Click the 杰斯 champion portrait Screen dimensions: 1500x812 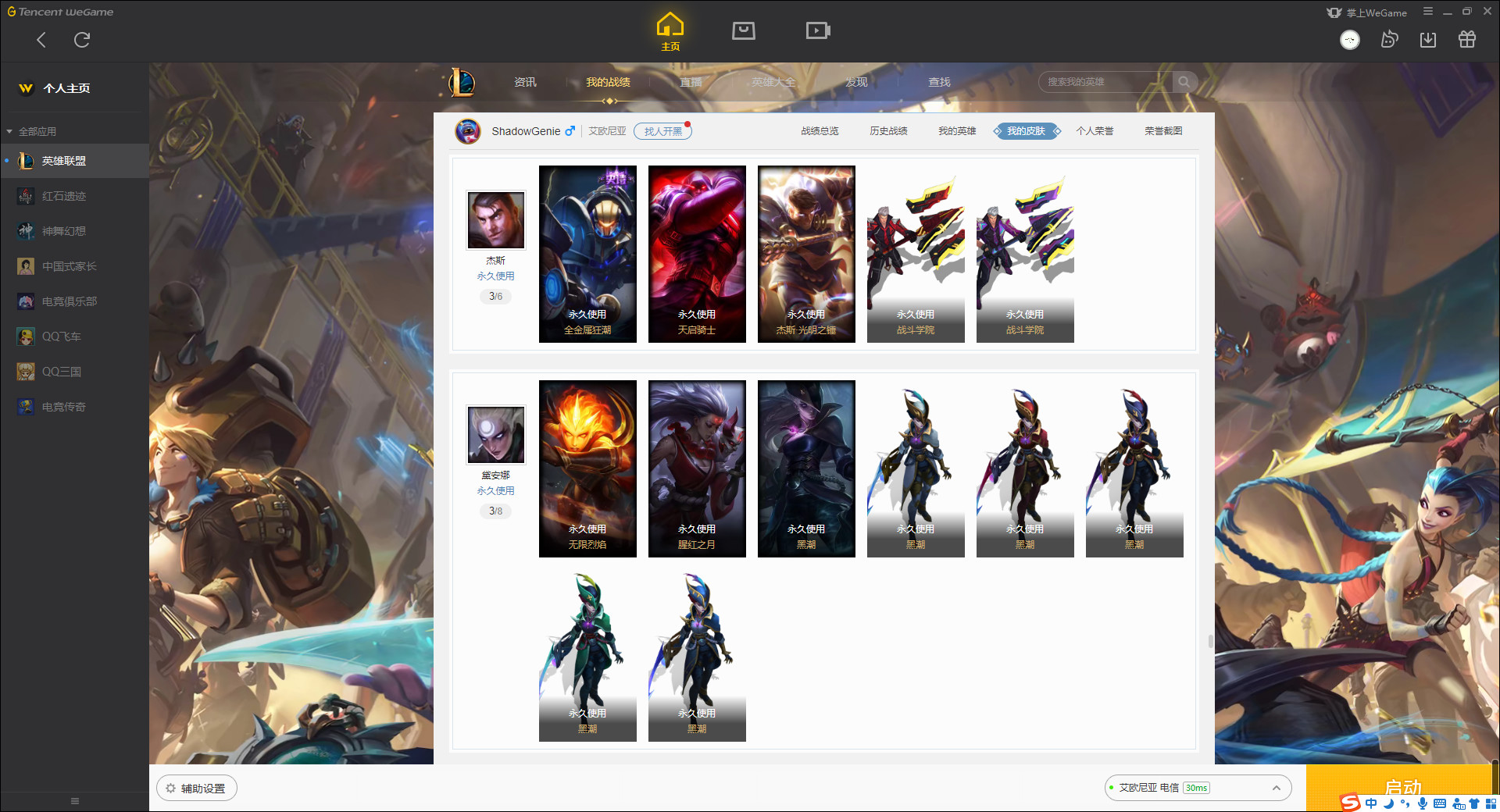point(496,220)
